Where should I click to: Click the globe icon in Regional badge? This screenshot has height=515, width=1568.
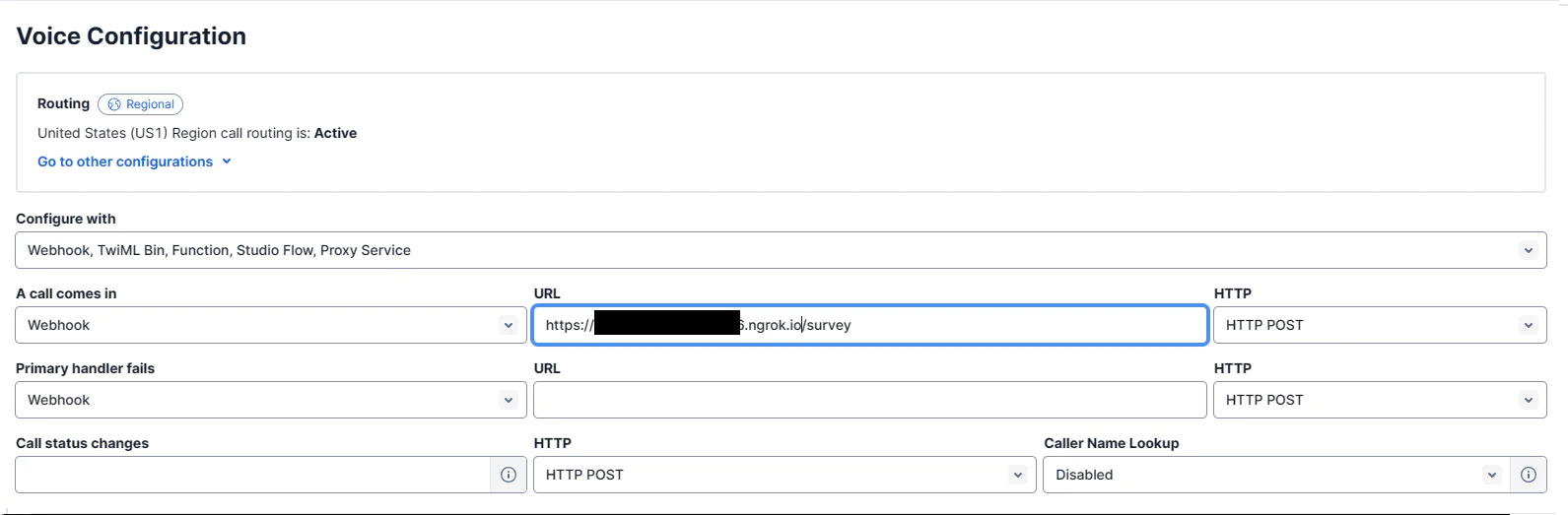[x=114, y=104]
